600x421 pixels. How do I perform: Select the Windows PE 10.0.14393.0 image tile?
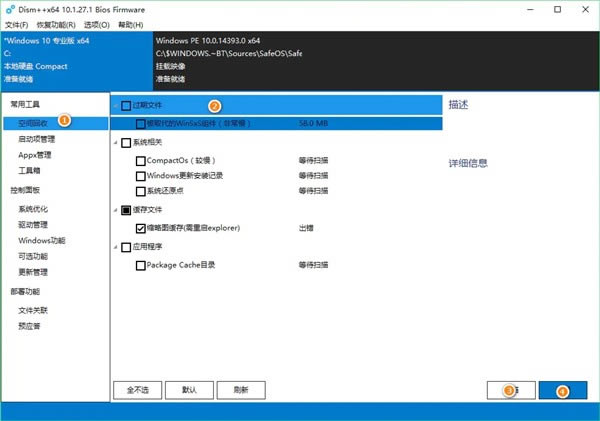click(x=376, y=61)
